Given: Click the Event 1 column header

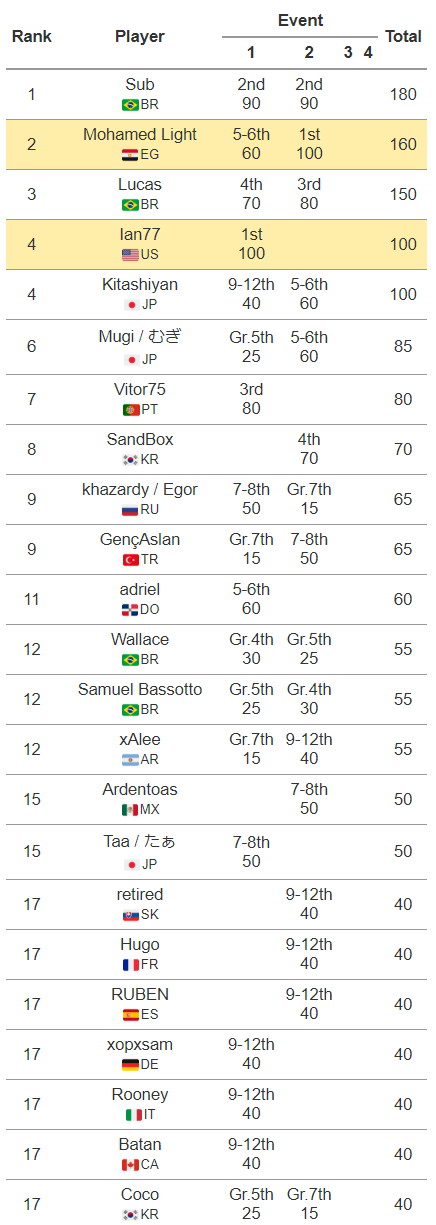Looking at the screenshot, I should (251, 53).
